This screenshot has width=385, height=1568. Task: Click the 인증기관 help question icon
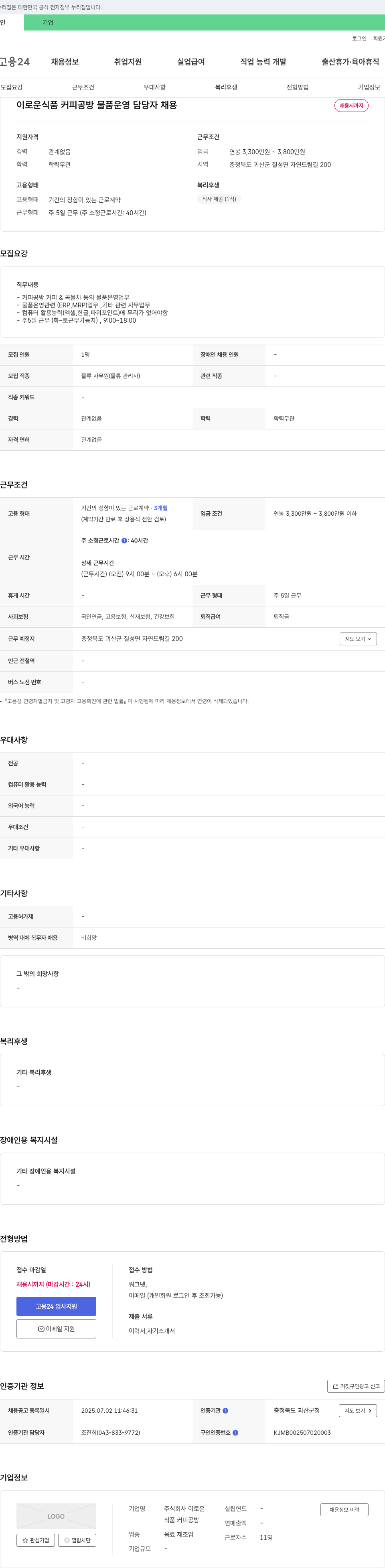click(225, 1410)
